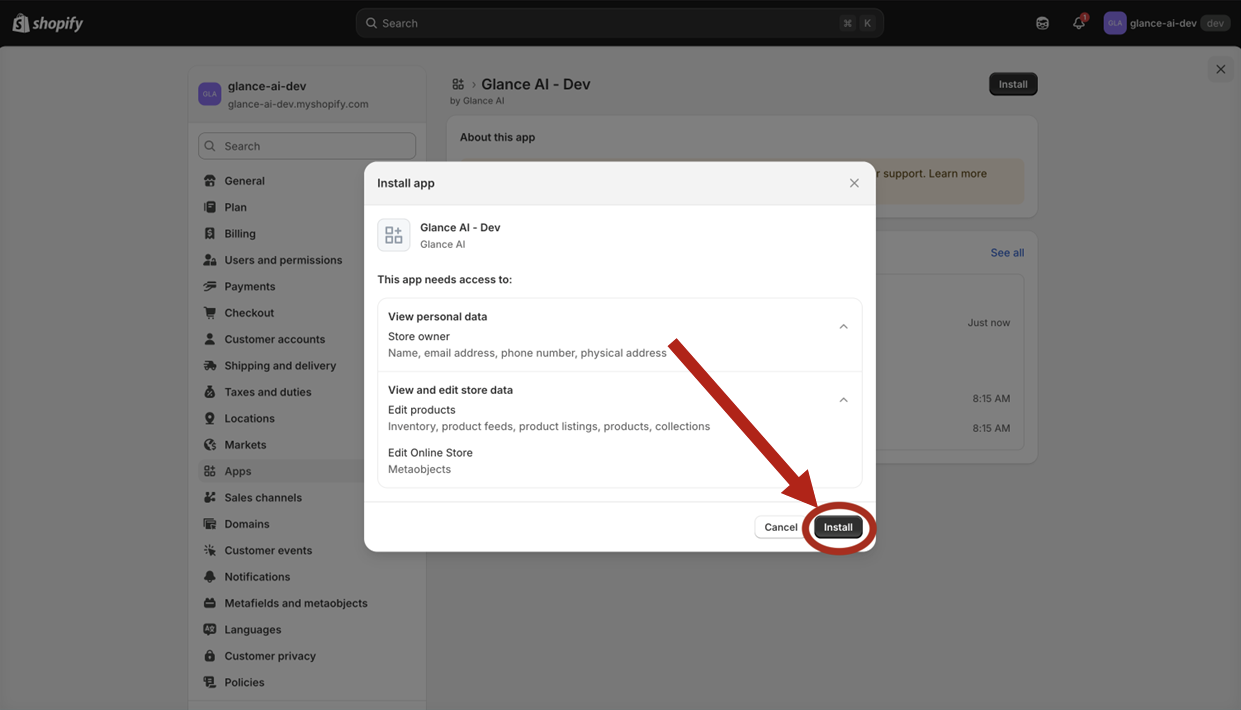The height and width of the screenshot is (710, 1241).
Task: Click the Customer privacy lock icon
Action: tap(210, 656)
